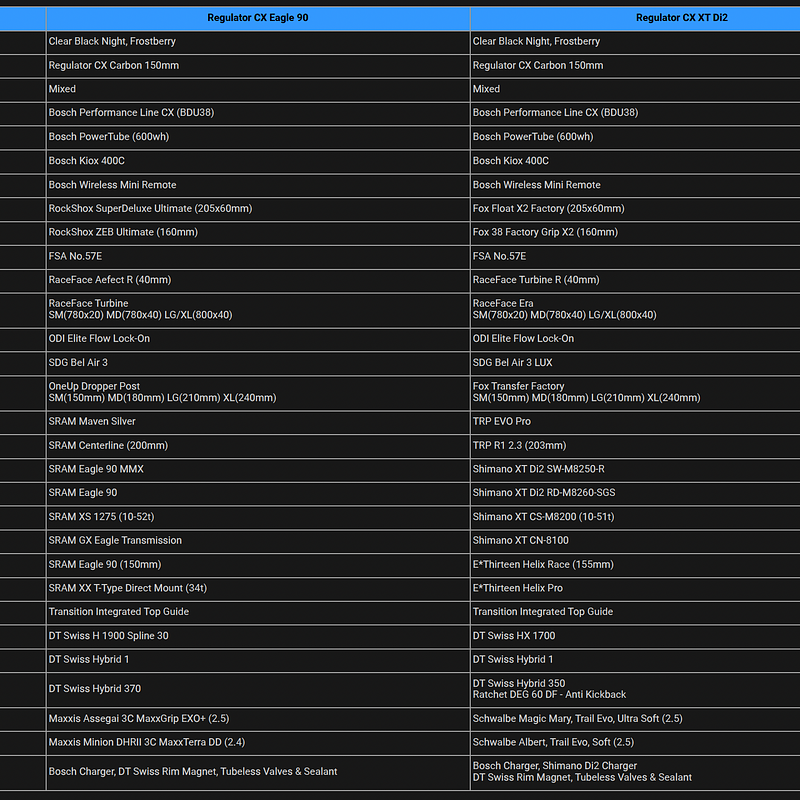800x800 pixels.
Task: Click the Bosch Charger, Shimano Di2 Charger cell
Action: coord(635,772)
